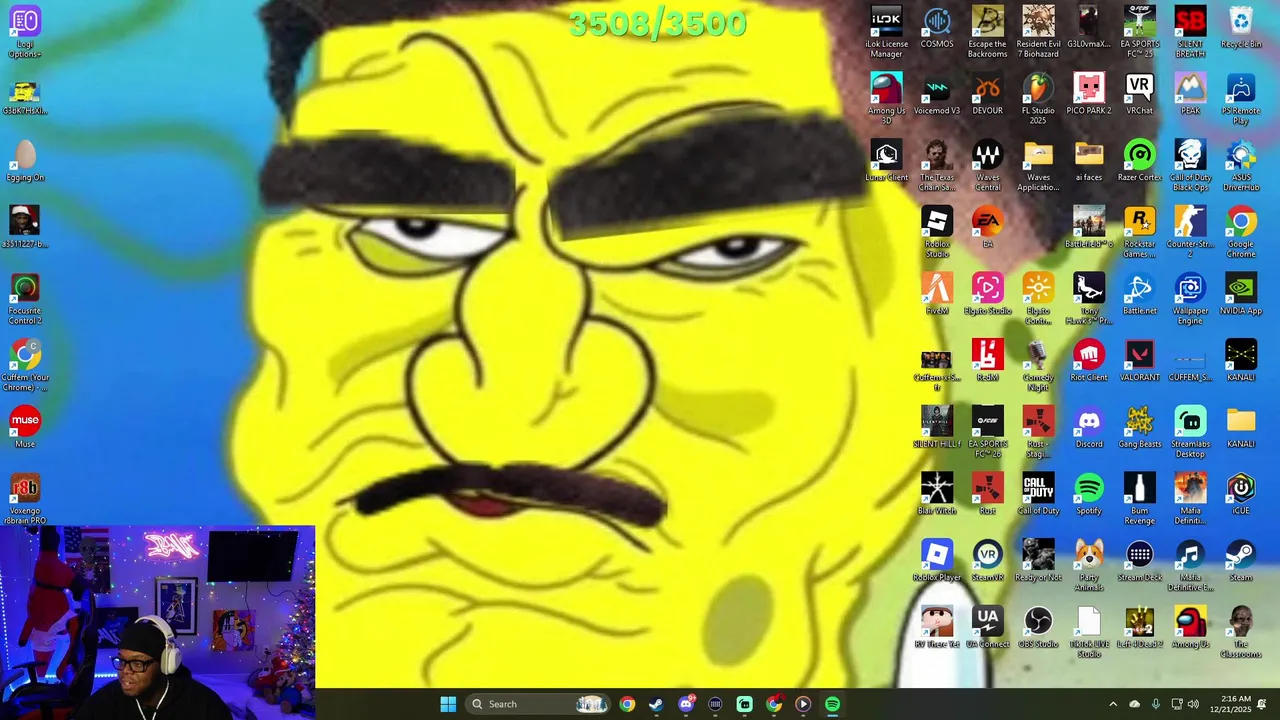Select Voxengo r8brain PRO icon

point(25,498)
